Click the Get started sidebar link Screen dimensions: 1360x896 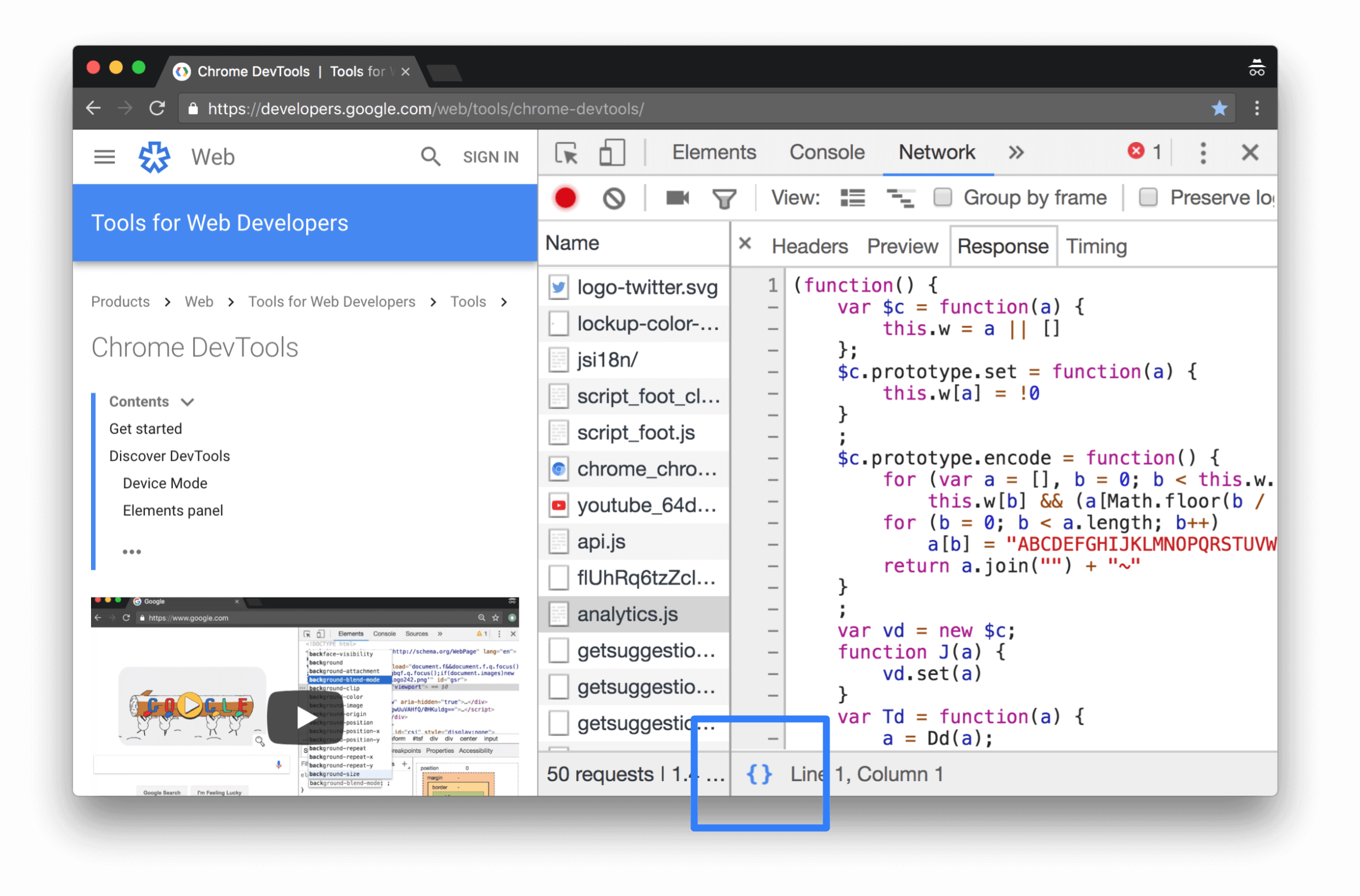tap(145, 429)
